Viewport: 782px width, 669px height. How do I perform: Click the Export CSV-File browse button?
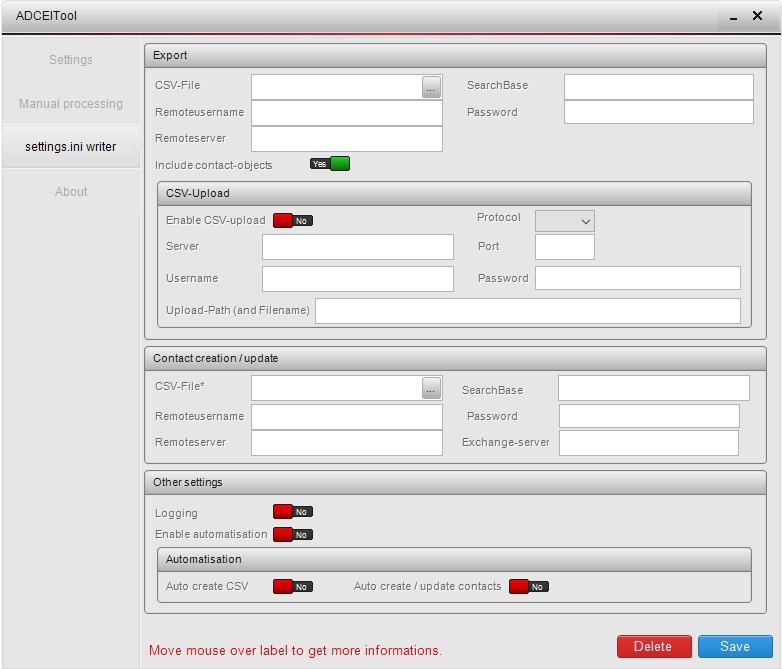431,87
